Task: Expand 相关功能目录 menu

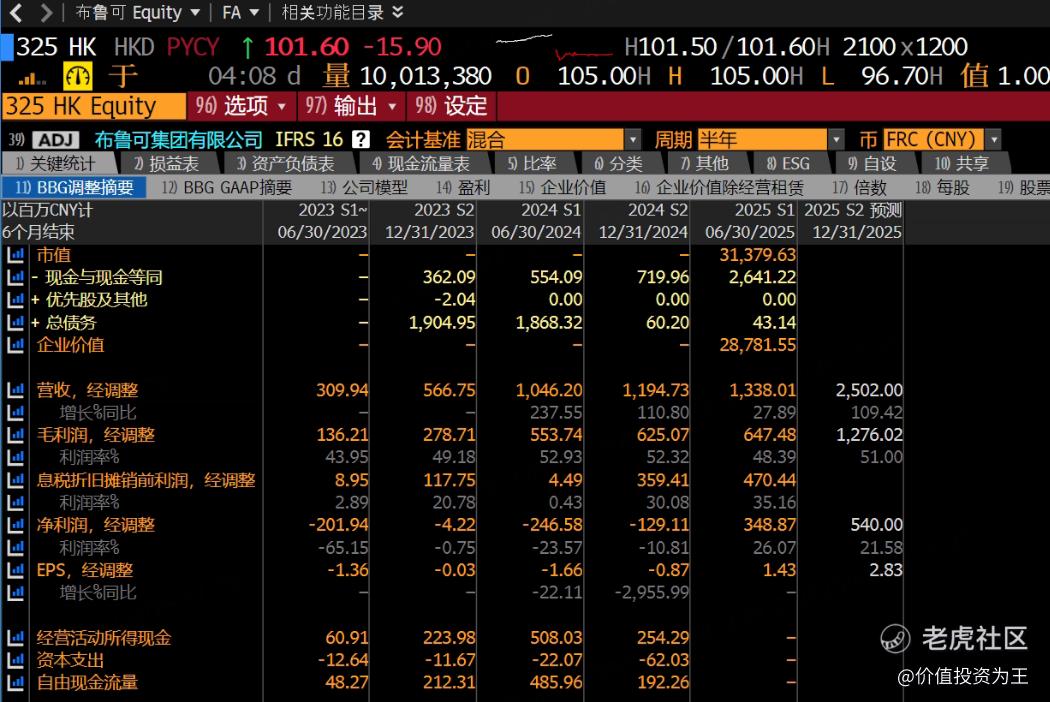Action: (342, 12)
